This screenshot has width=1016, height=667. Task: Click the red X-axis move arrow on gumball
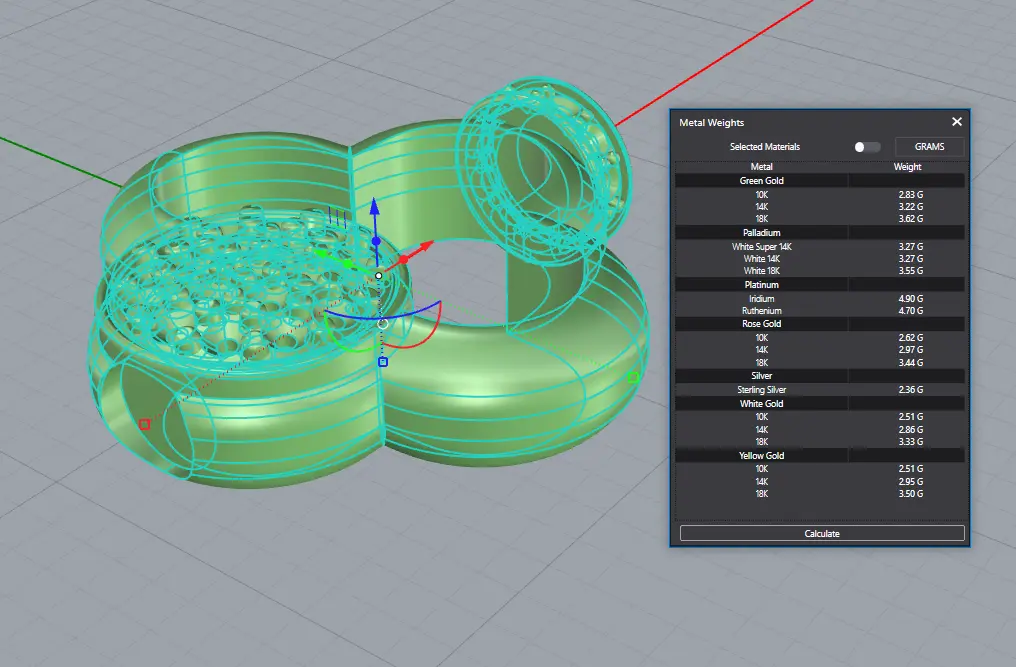click(x=426, y=245)
